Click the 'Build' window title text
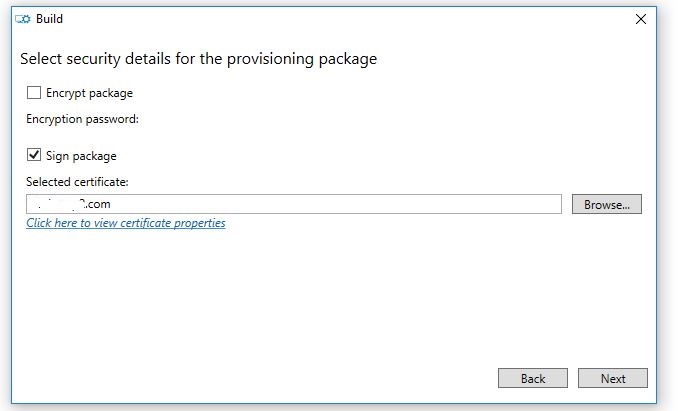 49,18
